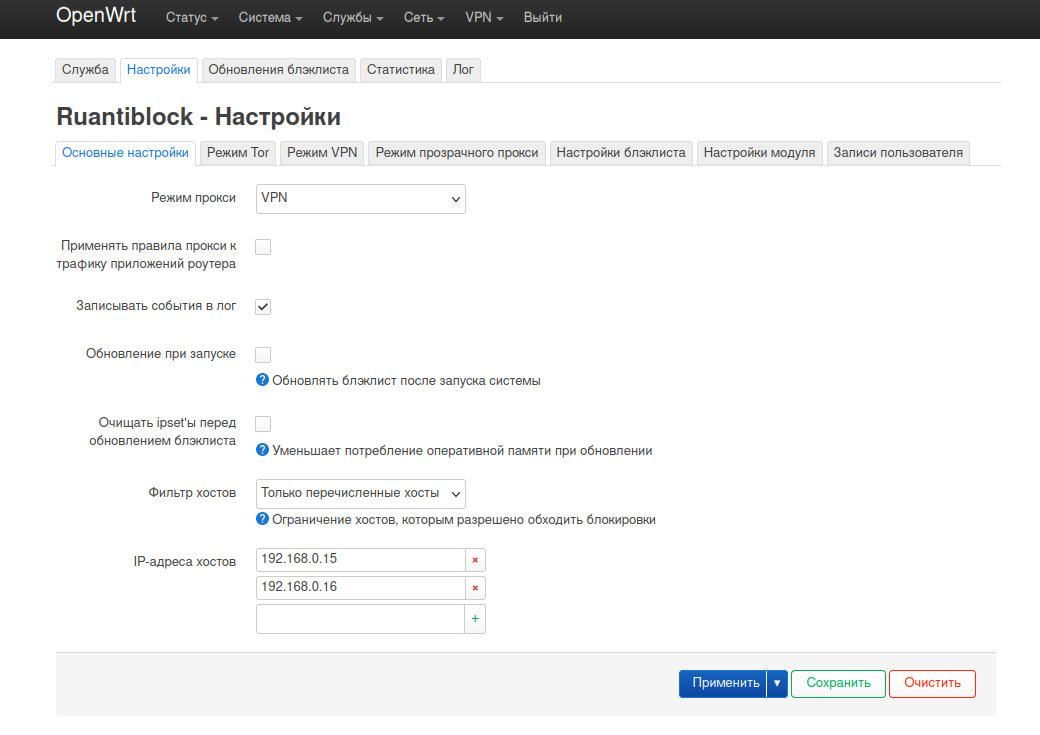
Task: Switch to the Режим Tor tab
Action: coord(238,153)
